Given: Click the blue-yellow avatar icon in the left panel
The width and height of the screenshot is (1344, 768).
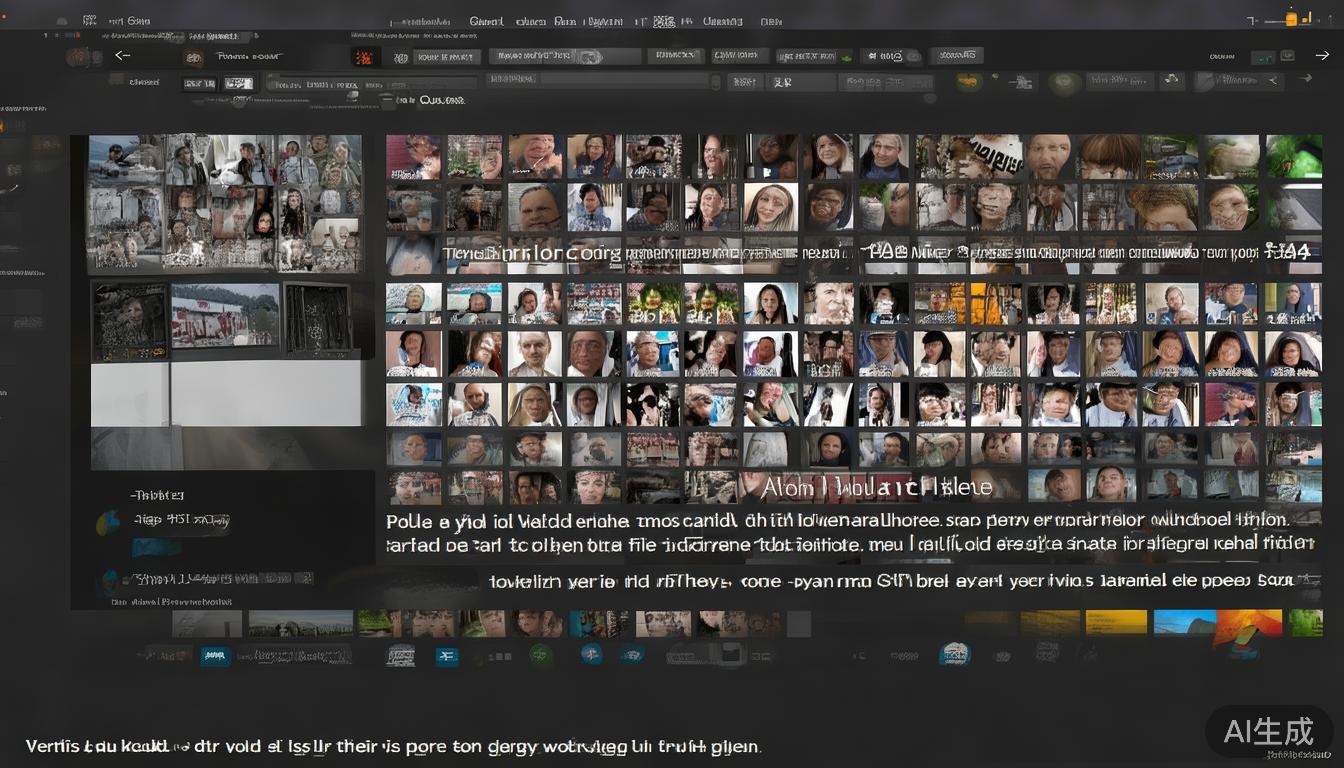Looking at the screenshot, I should (x=108, y=522).
